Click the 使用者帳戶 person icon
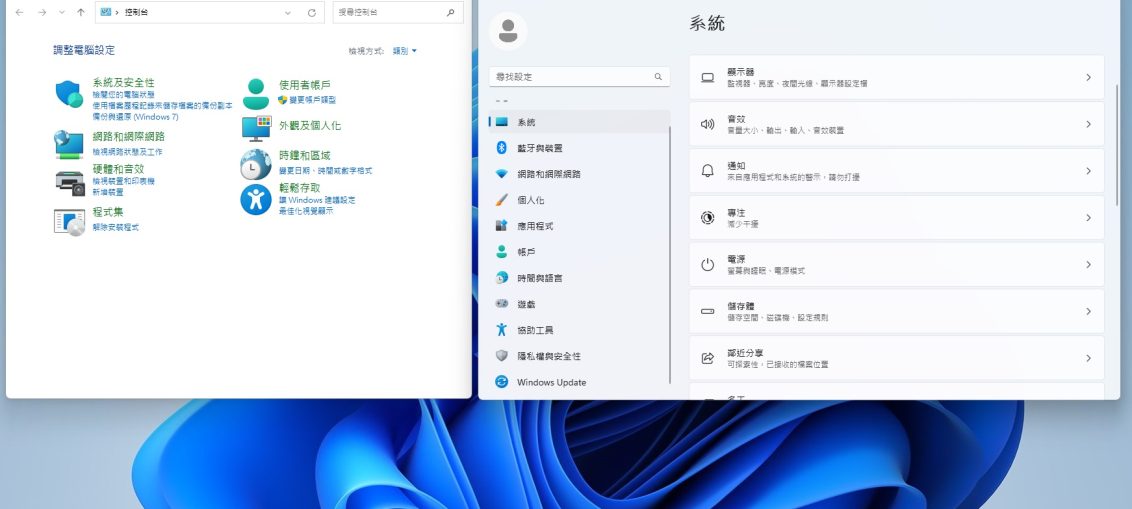Viewport: 1132px width, 509px height. [256, 93]
